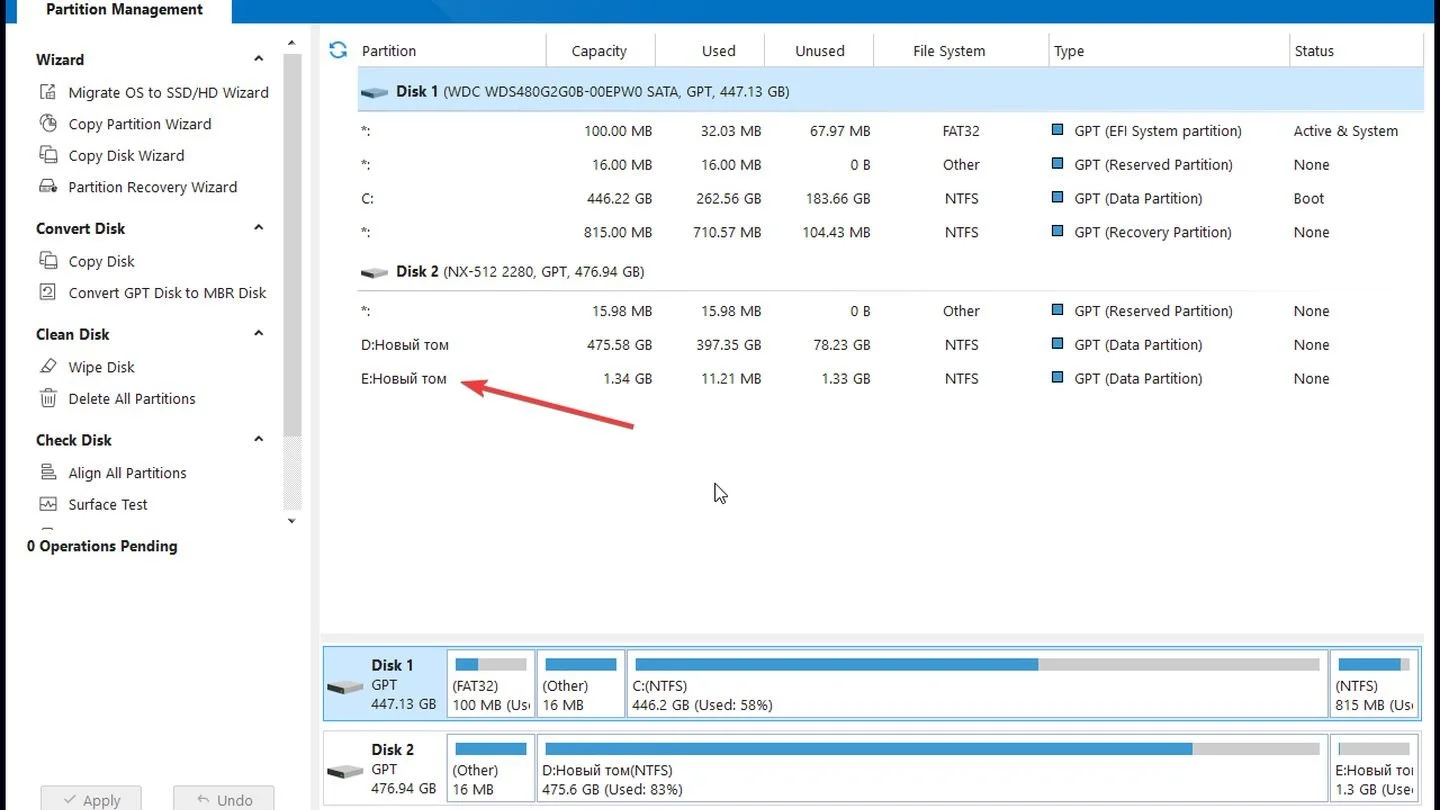Image resolution: width=1440 pixels, height=810 pixels.
Task: Select the Disk 1 header row in list
Action: point(890,91)
